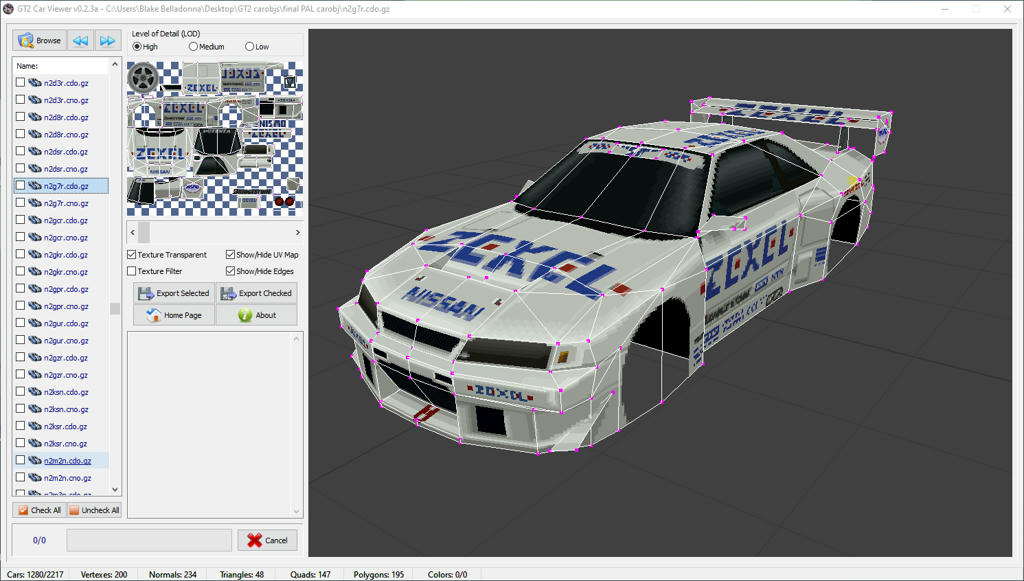Click the Name column header

click(61, 66)
